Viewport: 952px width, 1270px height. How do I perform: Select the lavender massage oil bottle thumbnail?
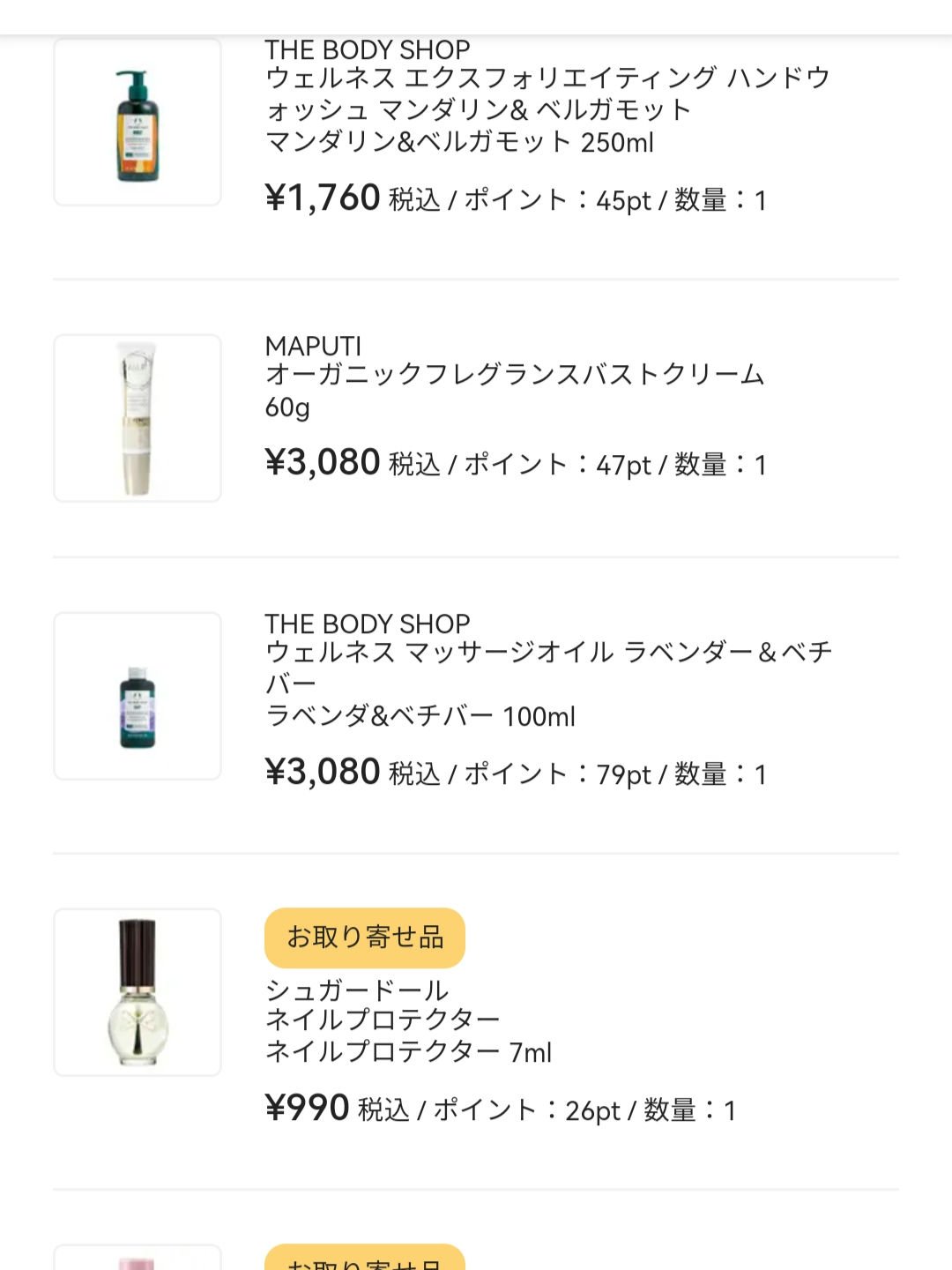138,697
